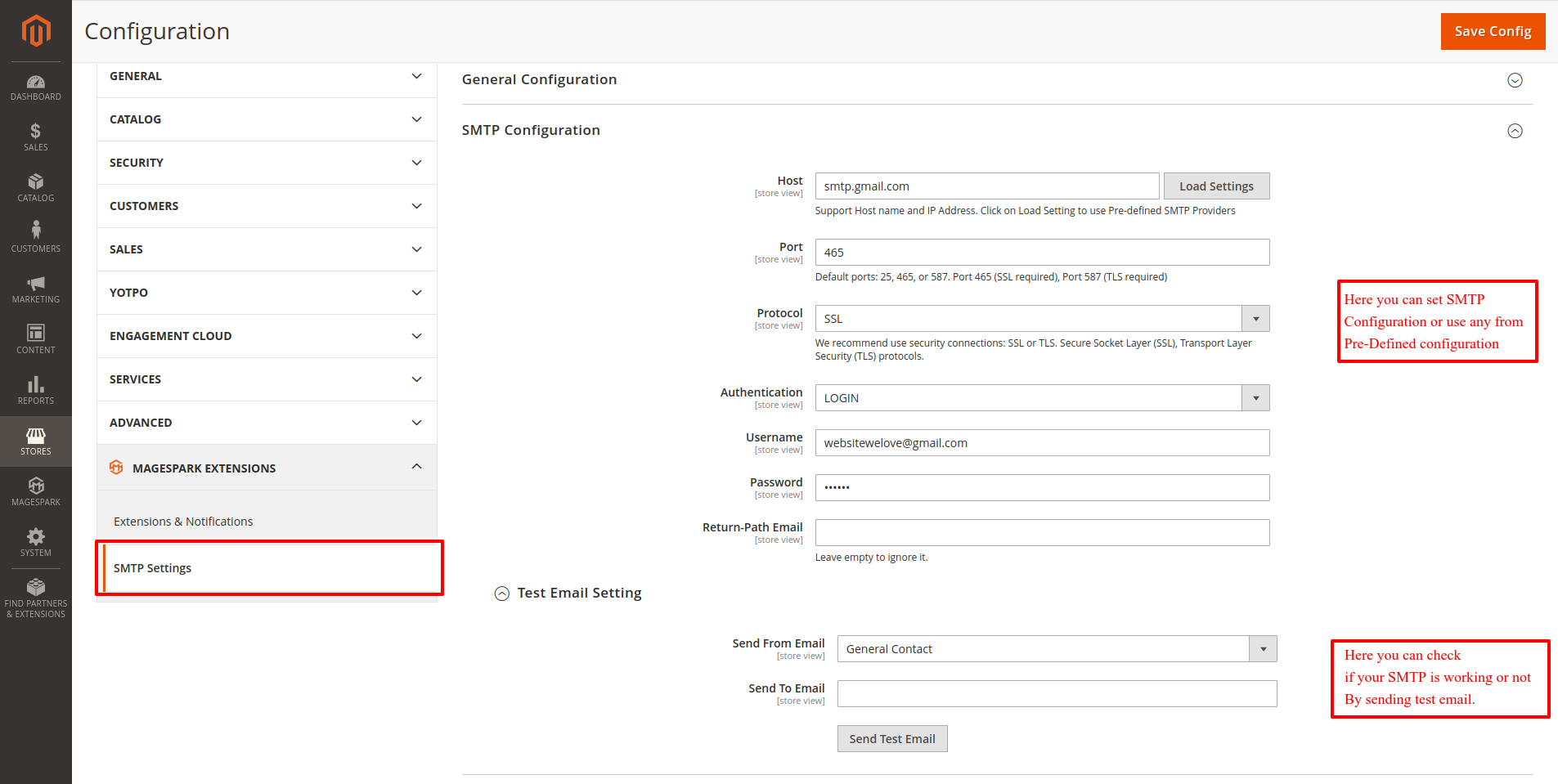Click the Send To Email input field

pos(1057,694)
